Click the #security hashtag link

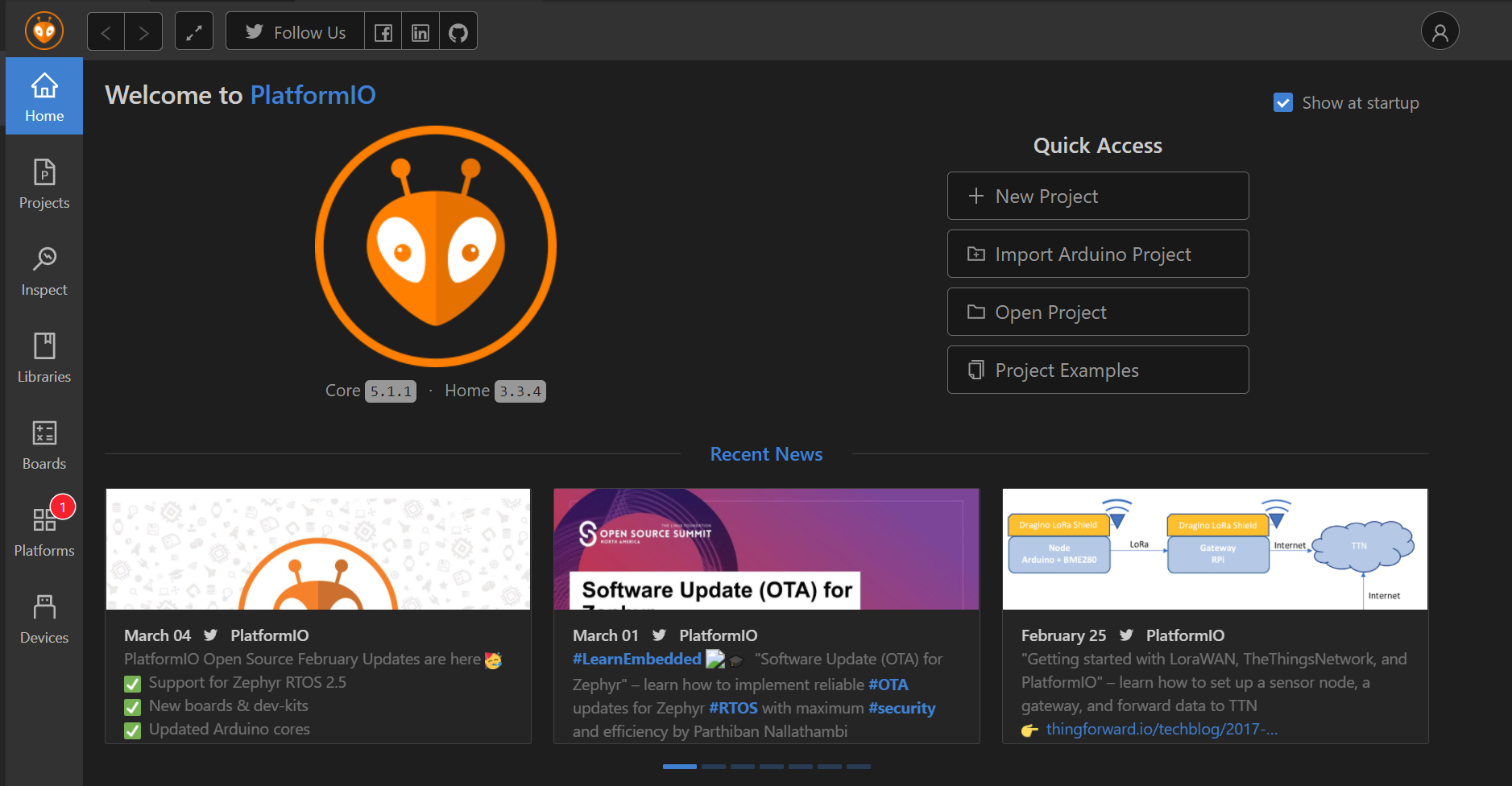point(902,708)
